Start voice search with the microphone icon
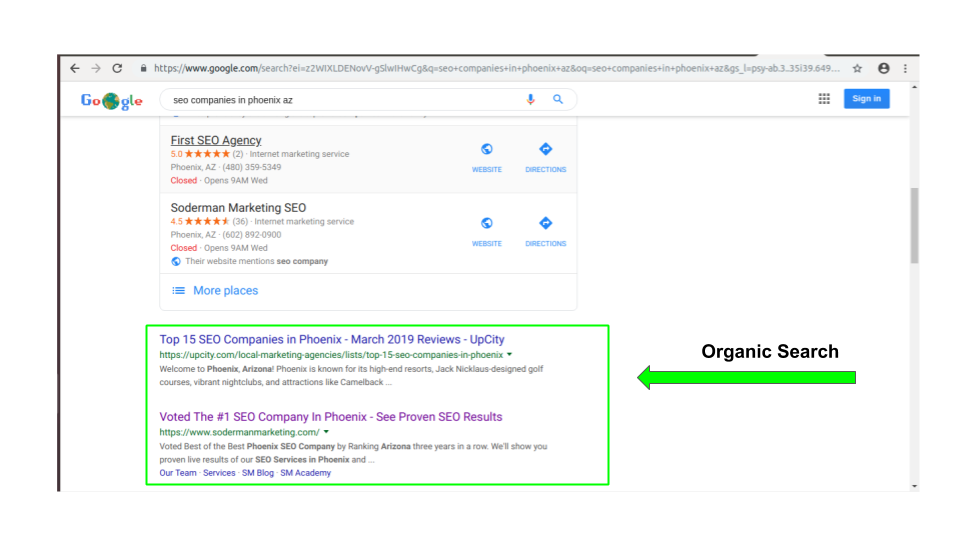This screenshot has height=540, width=960. click(x=530, y=99)
